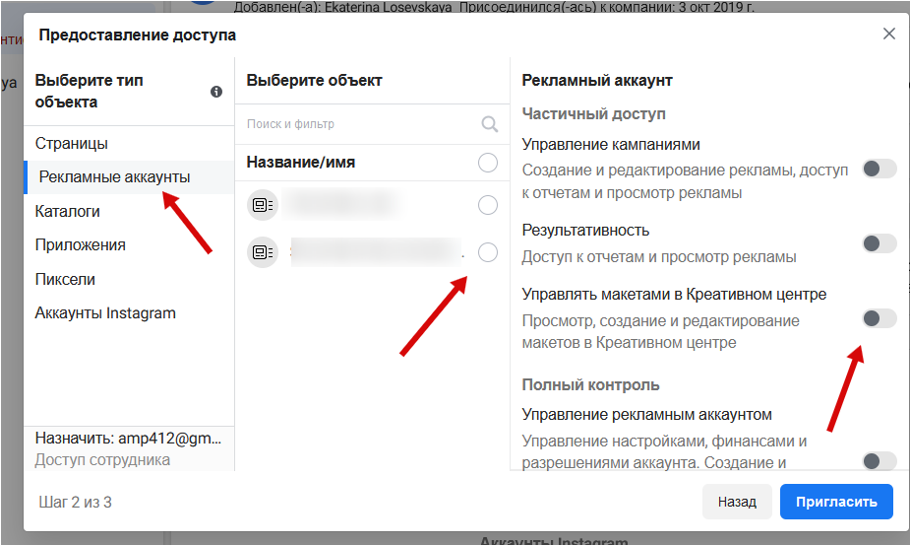Screen dimensions: 914x548
Task: Select the first ad account radio button
Action: click(x=488, y=205)
